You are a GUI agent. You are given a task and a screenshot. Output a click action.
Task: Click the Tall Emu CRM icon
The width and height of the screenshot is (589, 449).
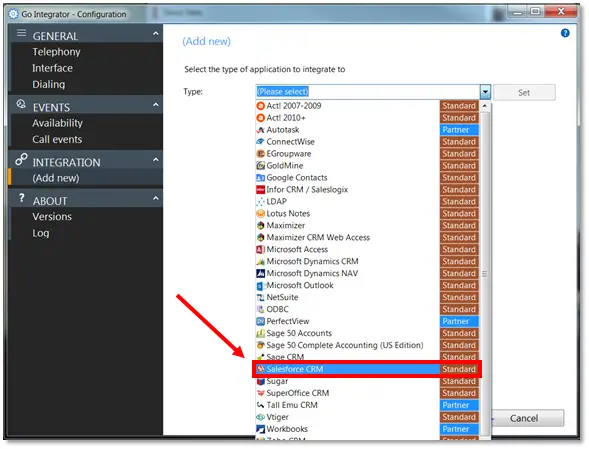[x=260, y=405]
